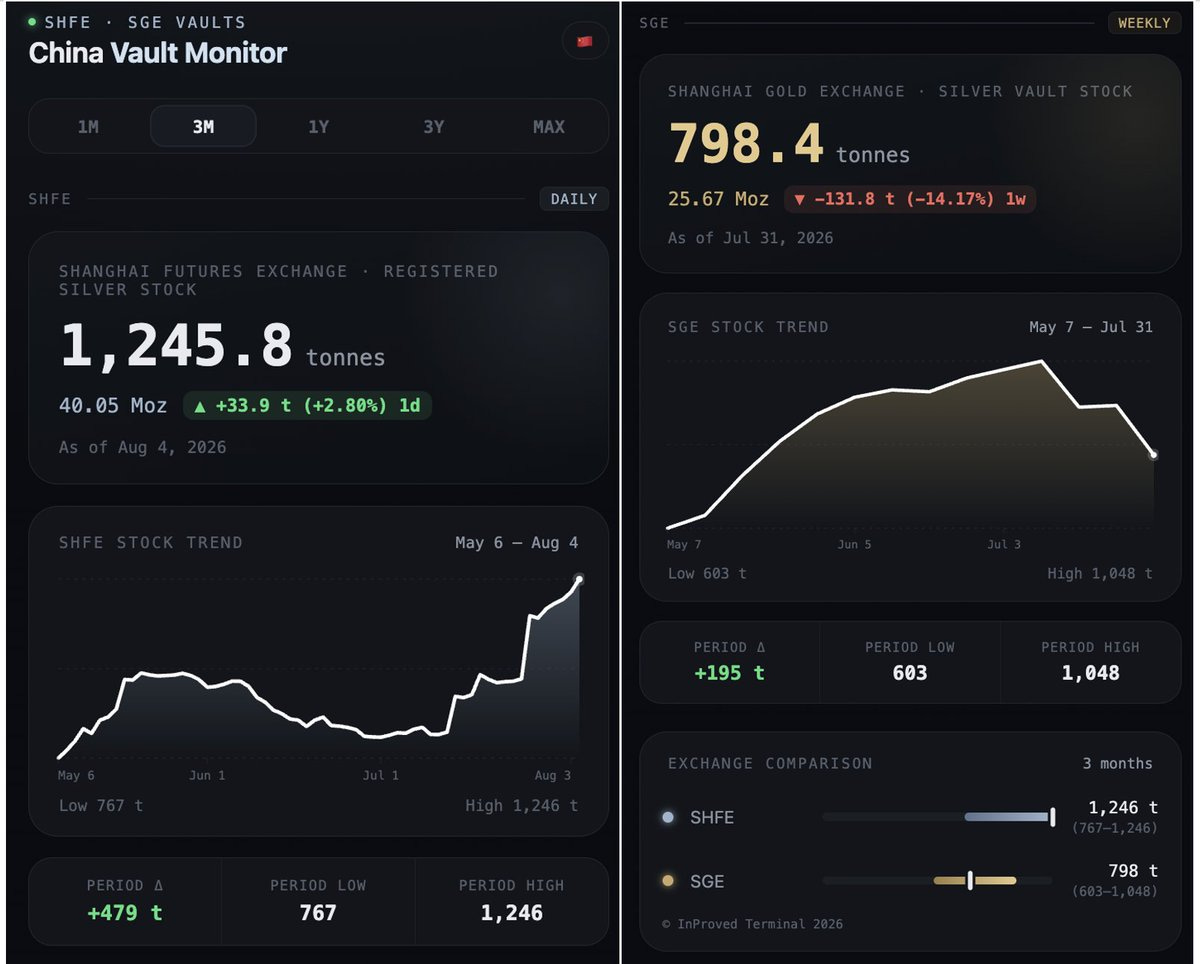Viewport: 1200px width, 964px height.
Task: Click the SHFE period low 767
Action: (x=318, y=912)
